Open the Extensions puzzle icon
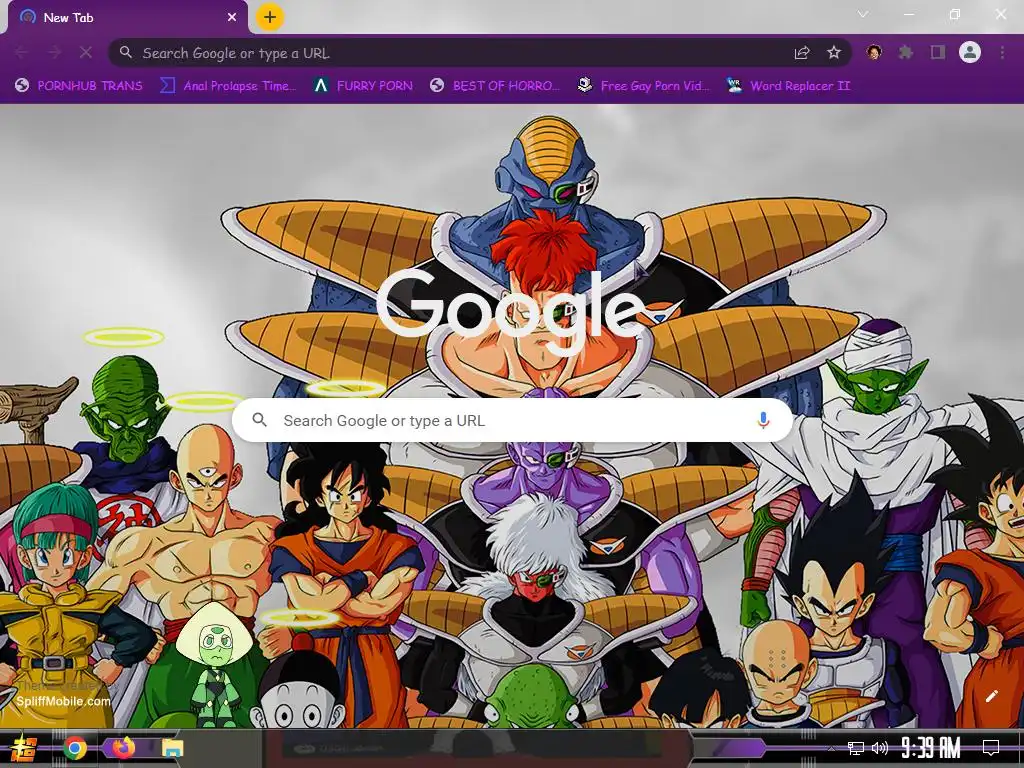 pyautogui.click(x=905, y=52)
